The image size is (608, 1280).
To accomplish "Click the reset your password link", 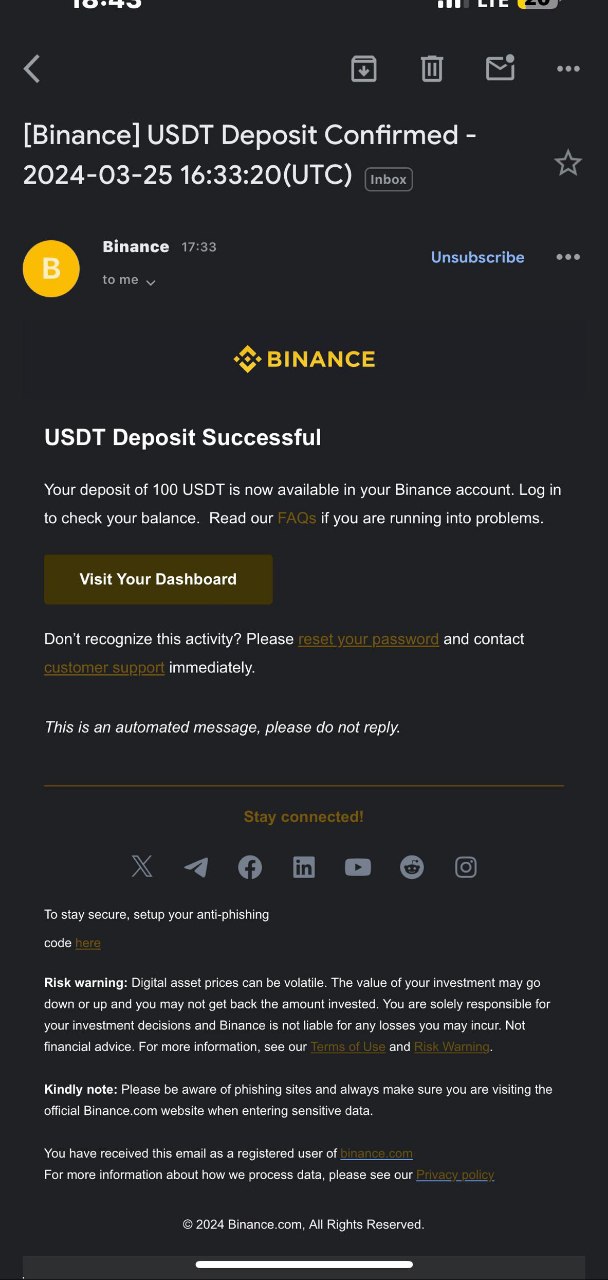I will pos(368,639).
